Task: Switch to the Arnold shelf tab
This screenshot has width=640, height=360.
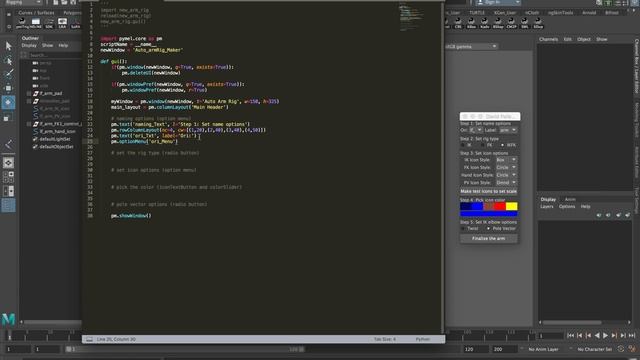Action: tap(589, 13)
